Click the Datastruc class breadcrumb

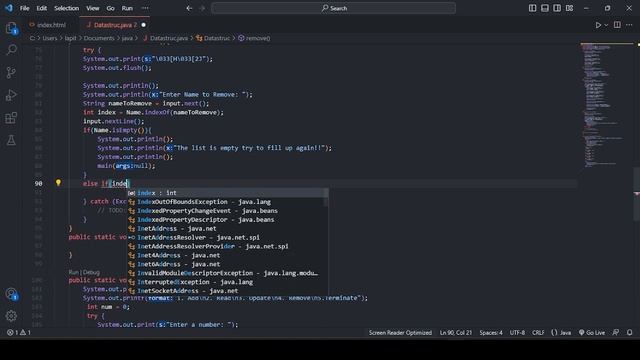[x=217, y=38]
